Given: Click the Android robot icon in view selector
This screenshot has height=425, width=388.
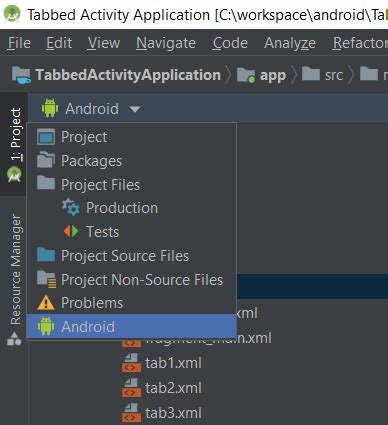Looking at the screenshot, I should 50,108.
